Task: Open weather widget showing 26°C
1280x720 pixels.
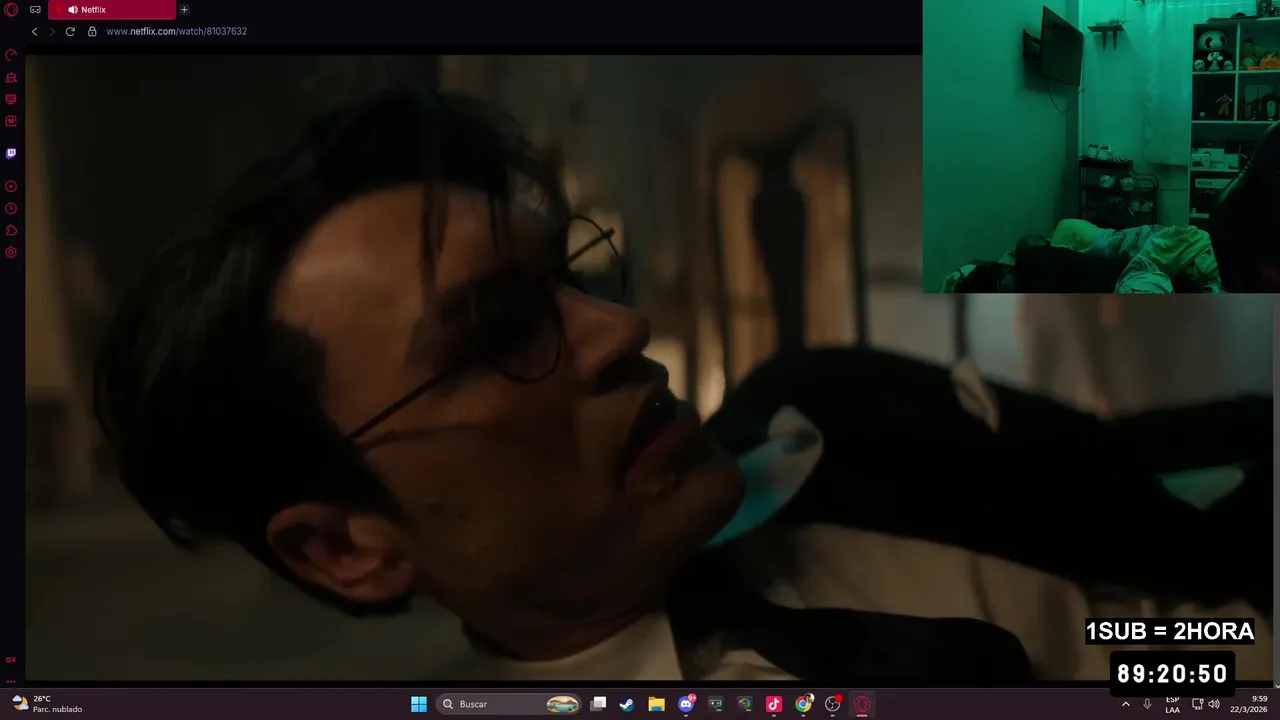Action: [47, 704]
